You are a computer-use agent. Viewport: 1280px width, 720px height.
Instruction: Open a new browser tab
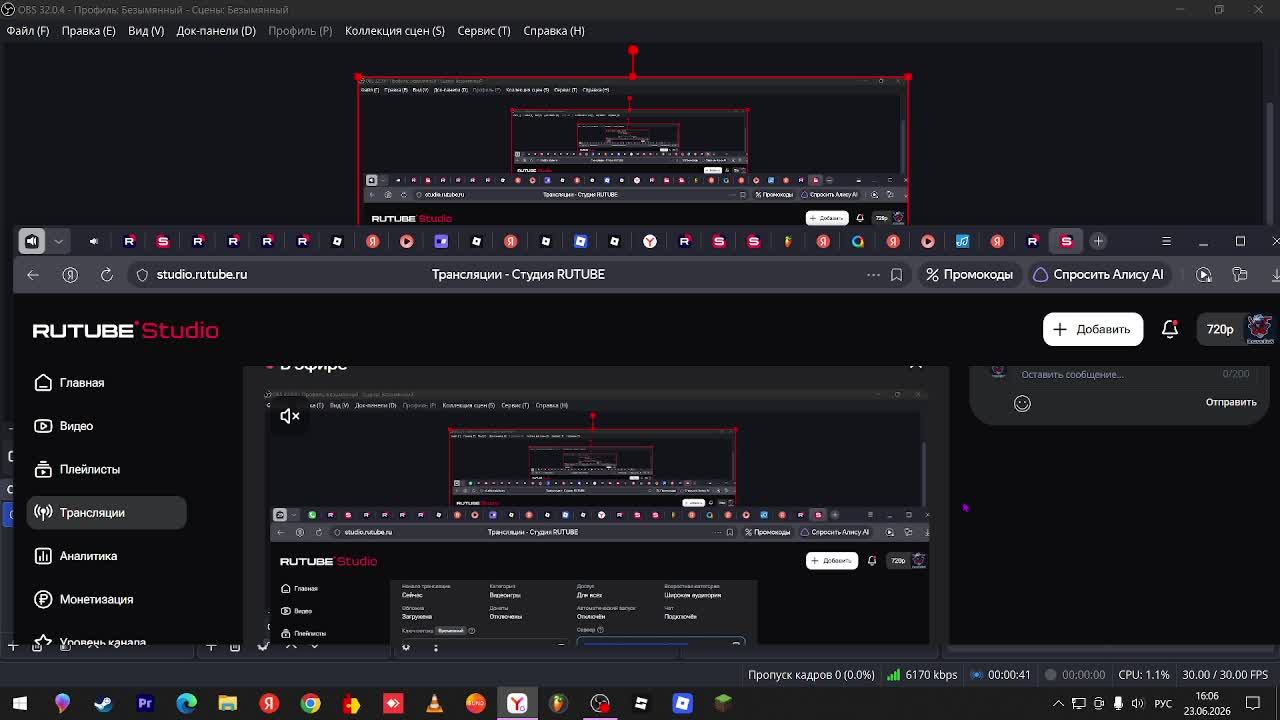[1098, 241]
